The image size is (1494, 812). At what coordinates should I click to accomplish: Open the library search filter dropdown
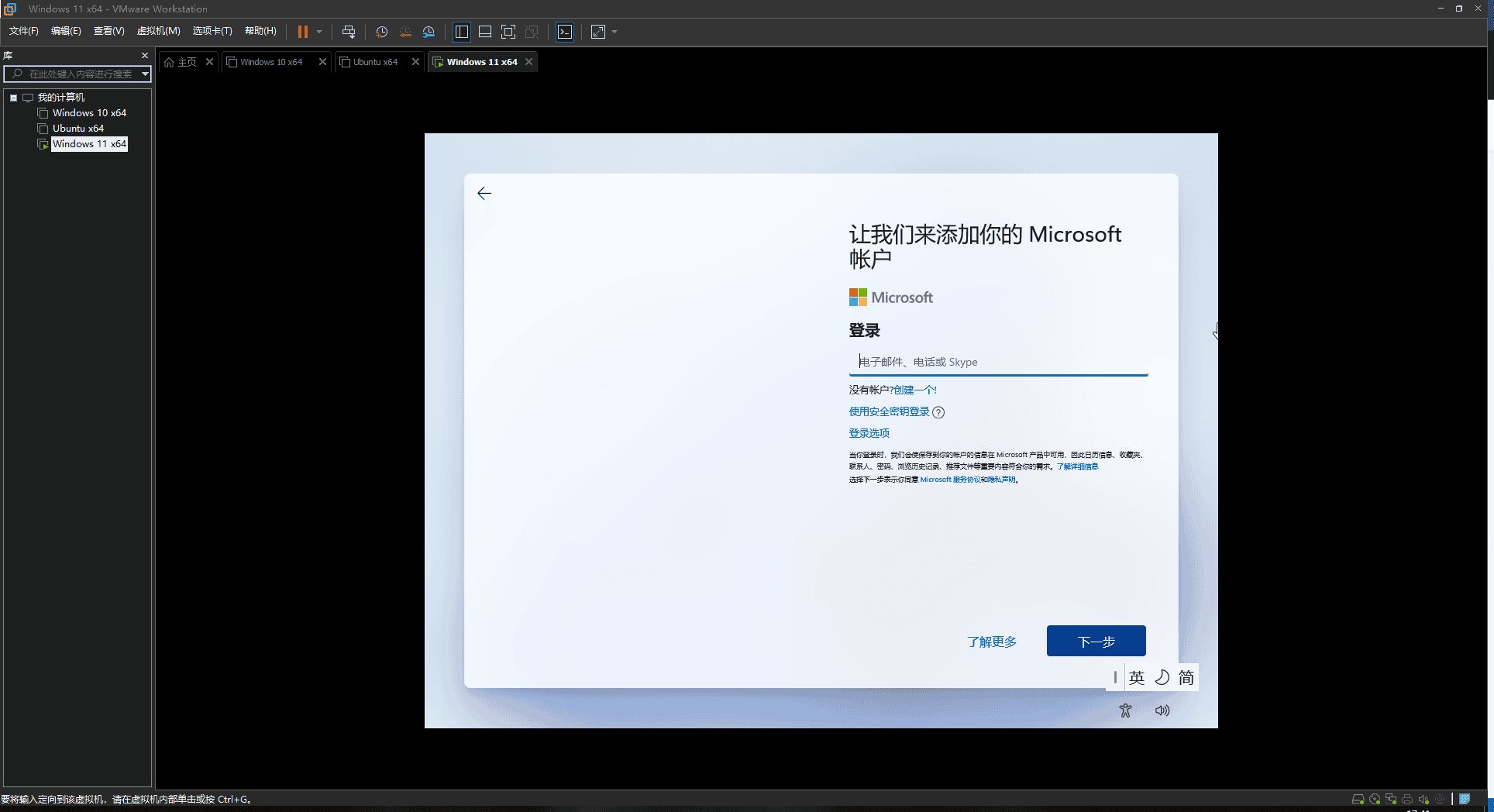145,74
